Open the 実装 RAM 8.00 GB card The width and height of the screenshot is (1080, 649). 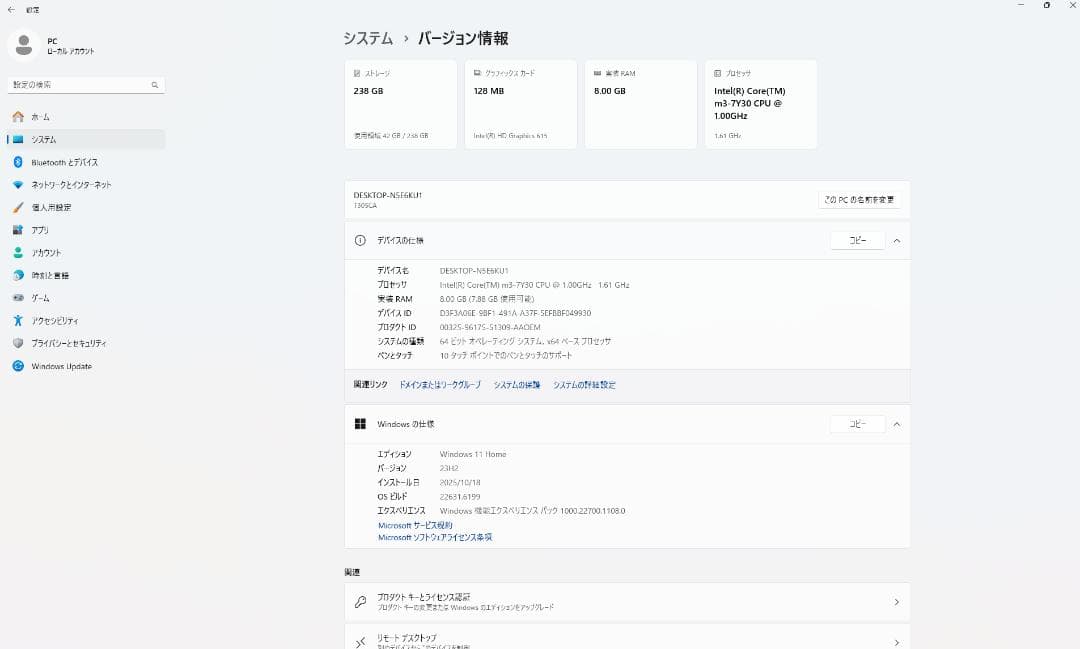pos(641,104)
